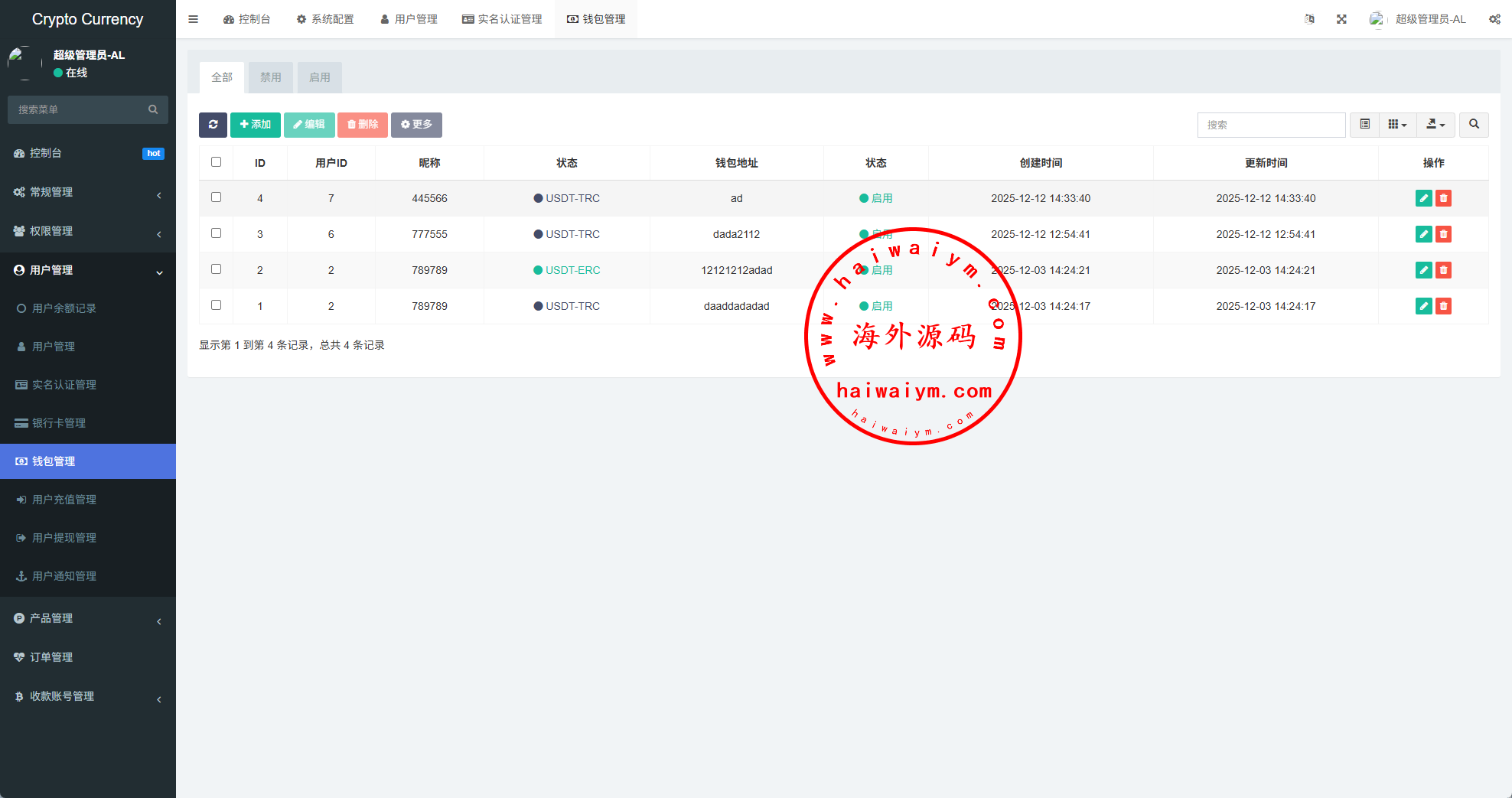Open the columns visibility dropdown
Viewport: 1512px width, 798px height.
coord(1397,125)
